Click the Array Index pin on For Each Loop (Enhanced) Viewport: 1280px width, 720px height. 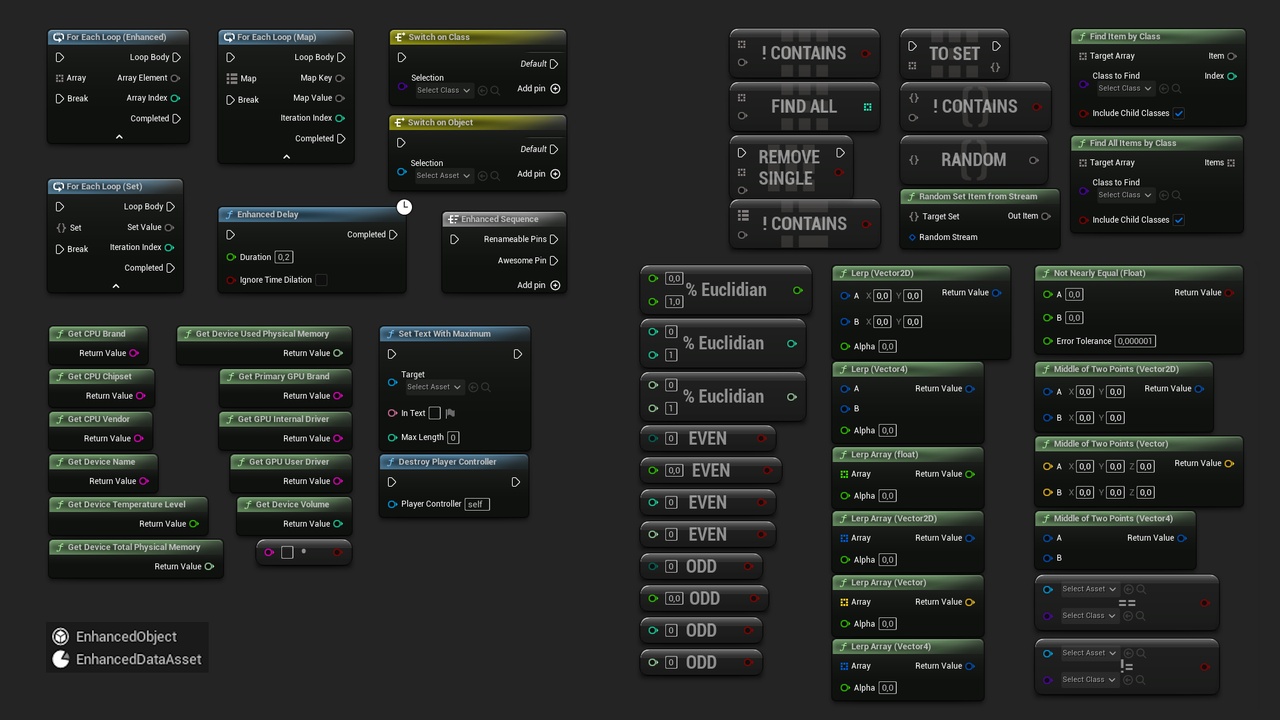tap(176, 98)
